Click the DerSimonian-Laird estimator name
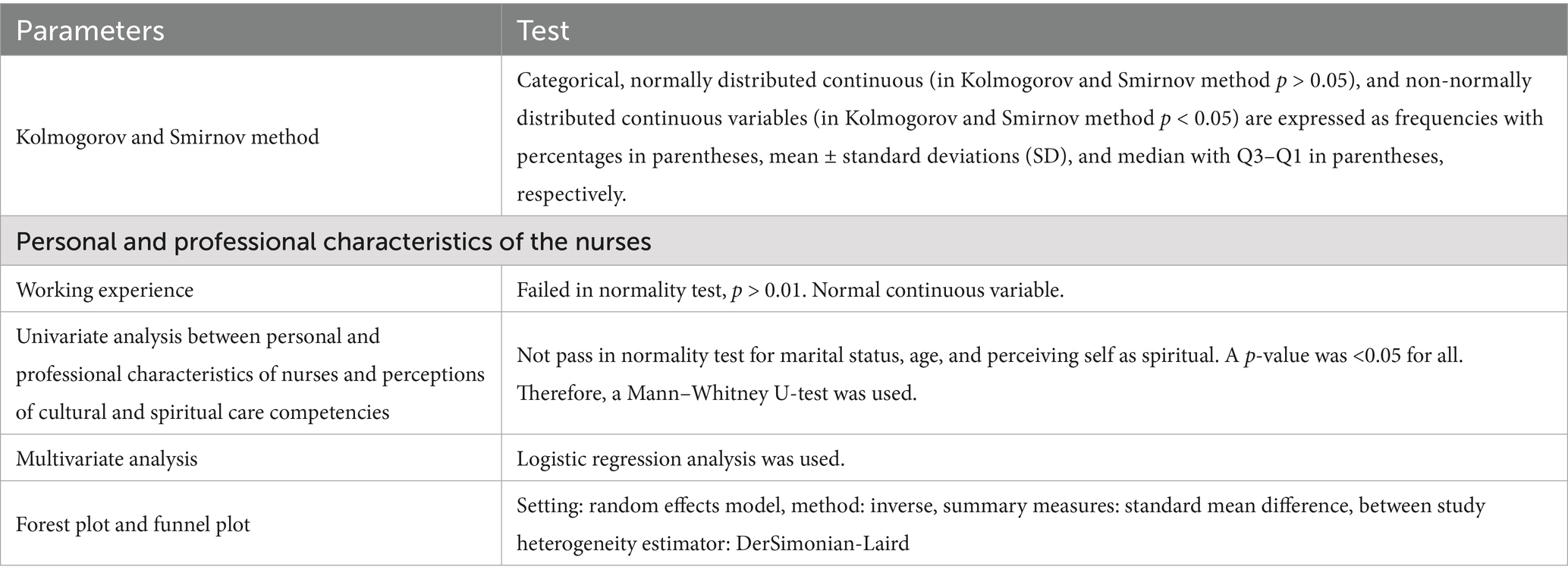 822,543
